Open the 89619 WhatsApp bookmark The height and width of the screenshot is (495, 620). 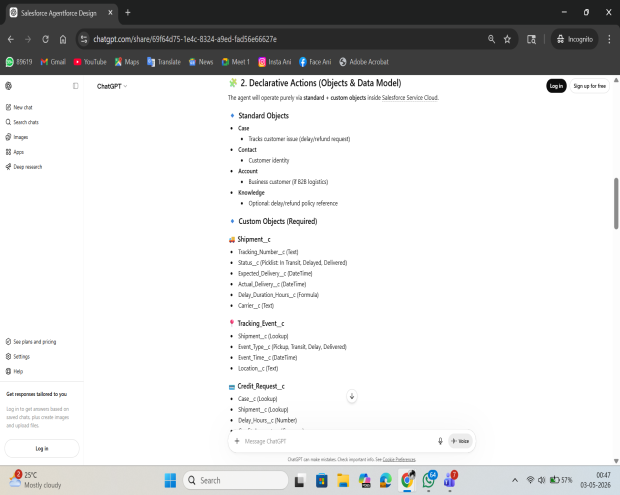[19, 62]
